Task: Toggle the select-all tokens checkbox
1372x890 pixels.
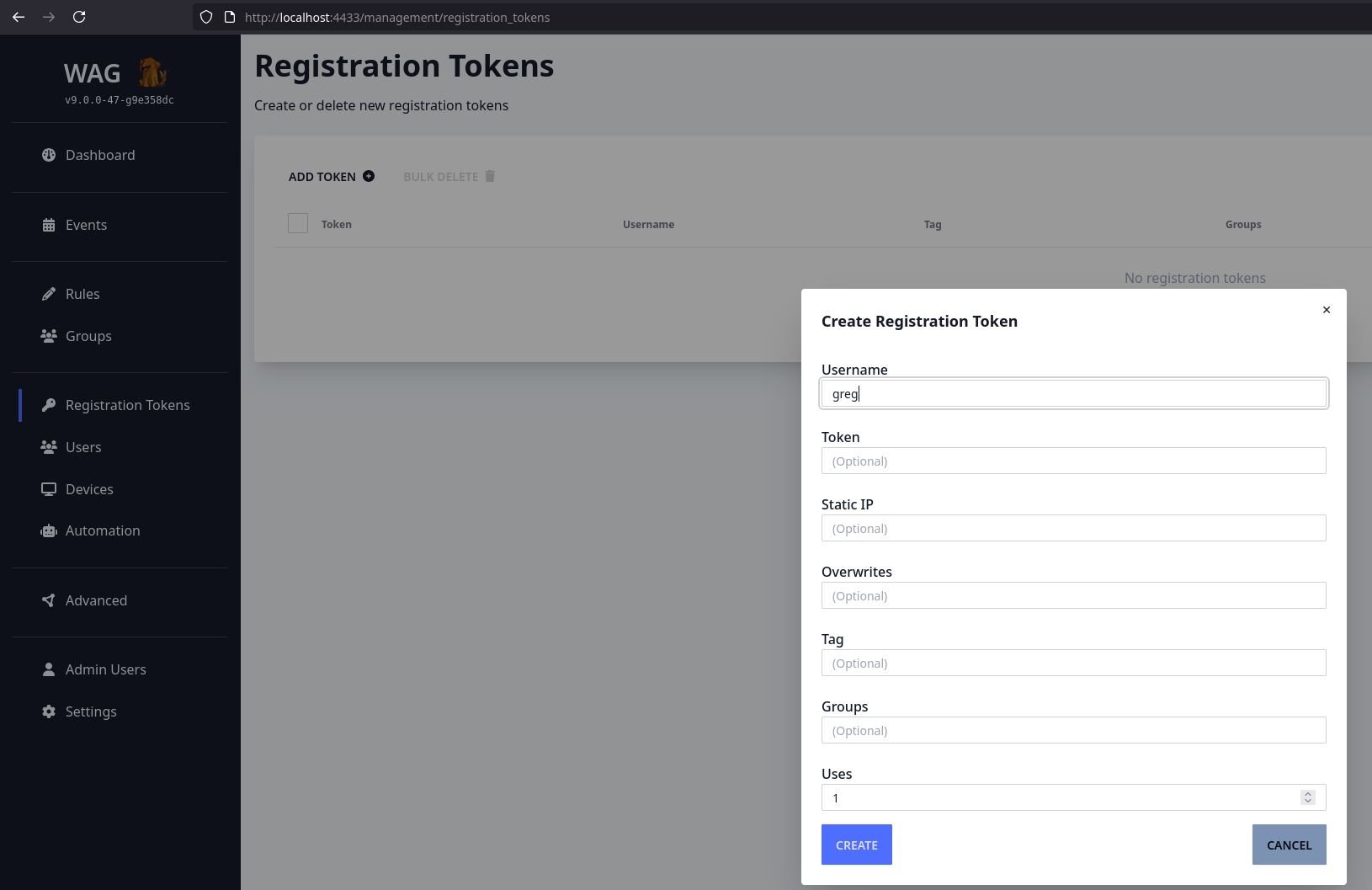Action: click(299, 223)
